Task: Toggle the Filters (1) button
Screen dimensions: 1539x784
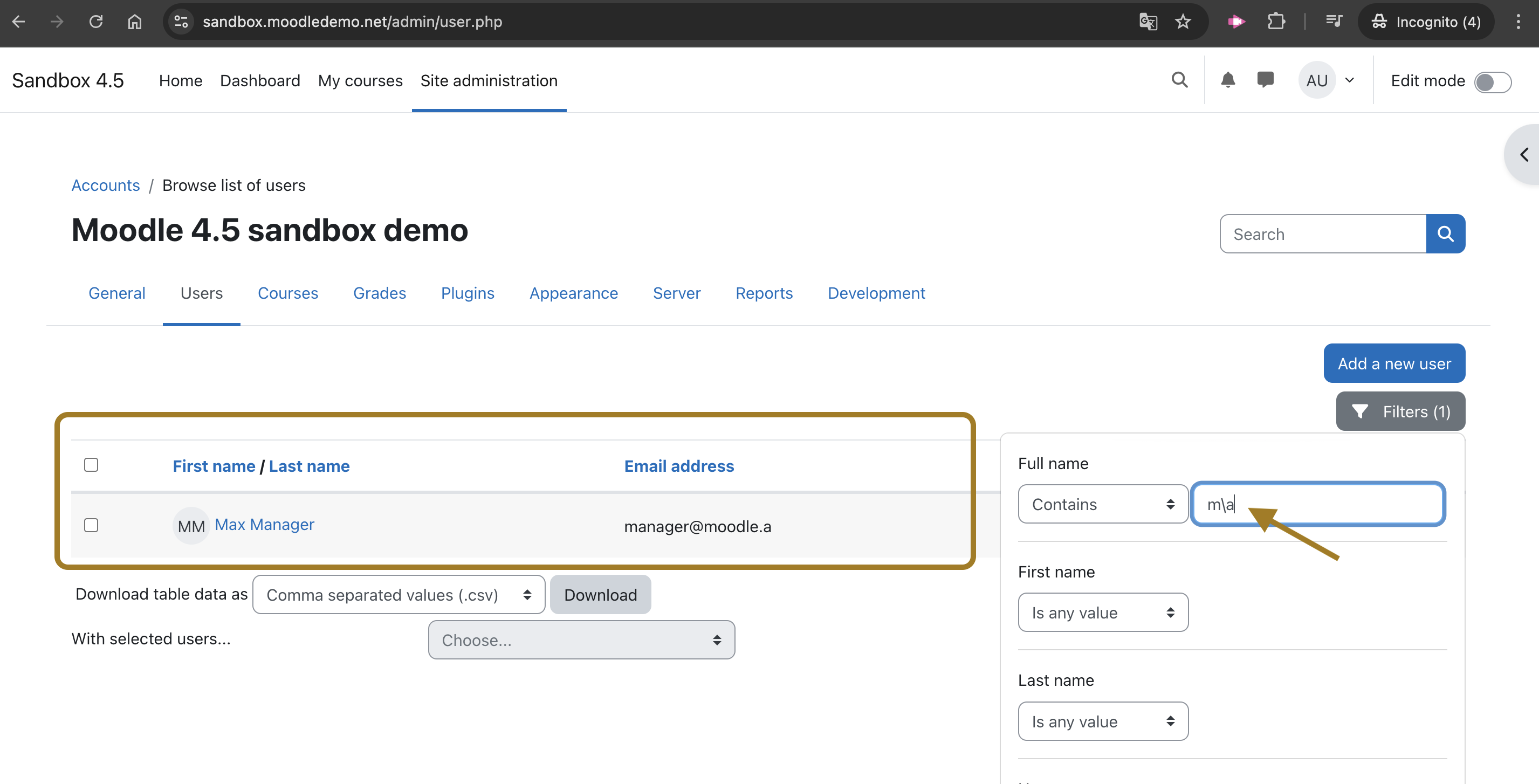Action: pyautogui.click(x=1400, y=412)
